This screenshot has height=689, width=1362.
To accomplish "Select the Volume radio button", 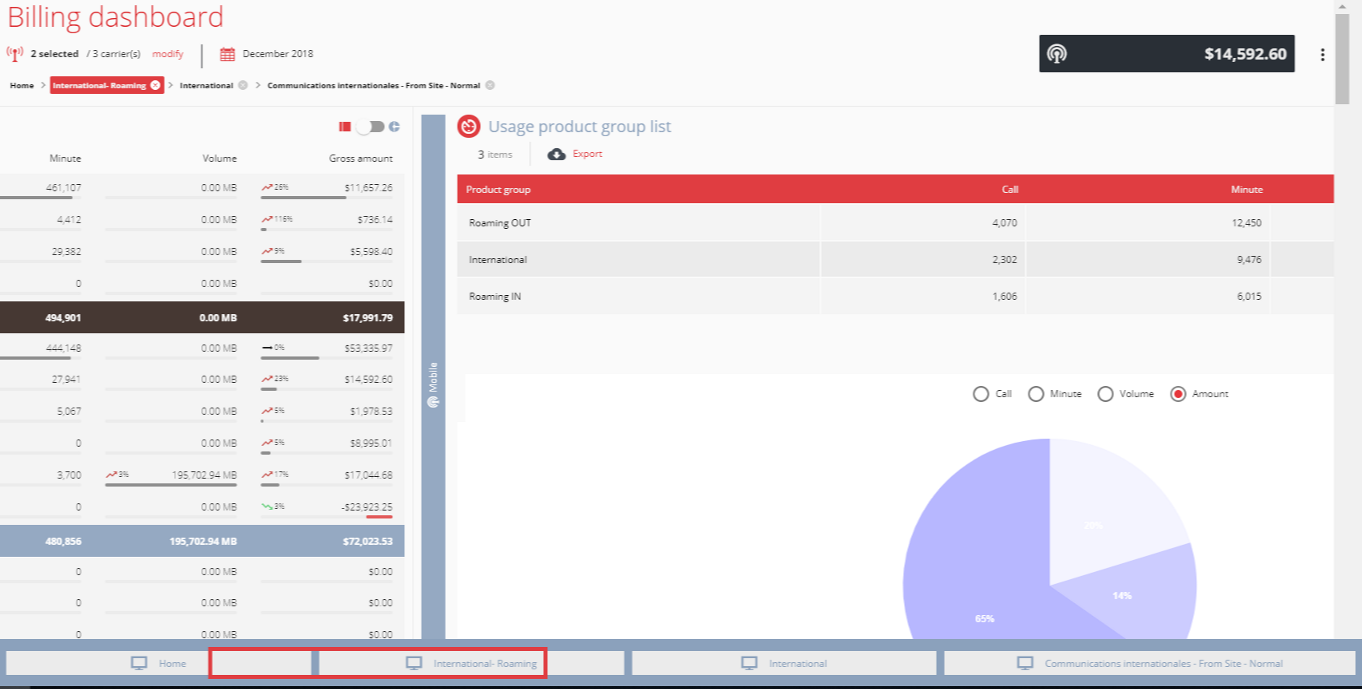I will pos(1105,394).
